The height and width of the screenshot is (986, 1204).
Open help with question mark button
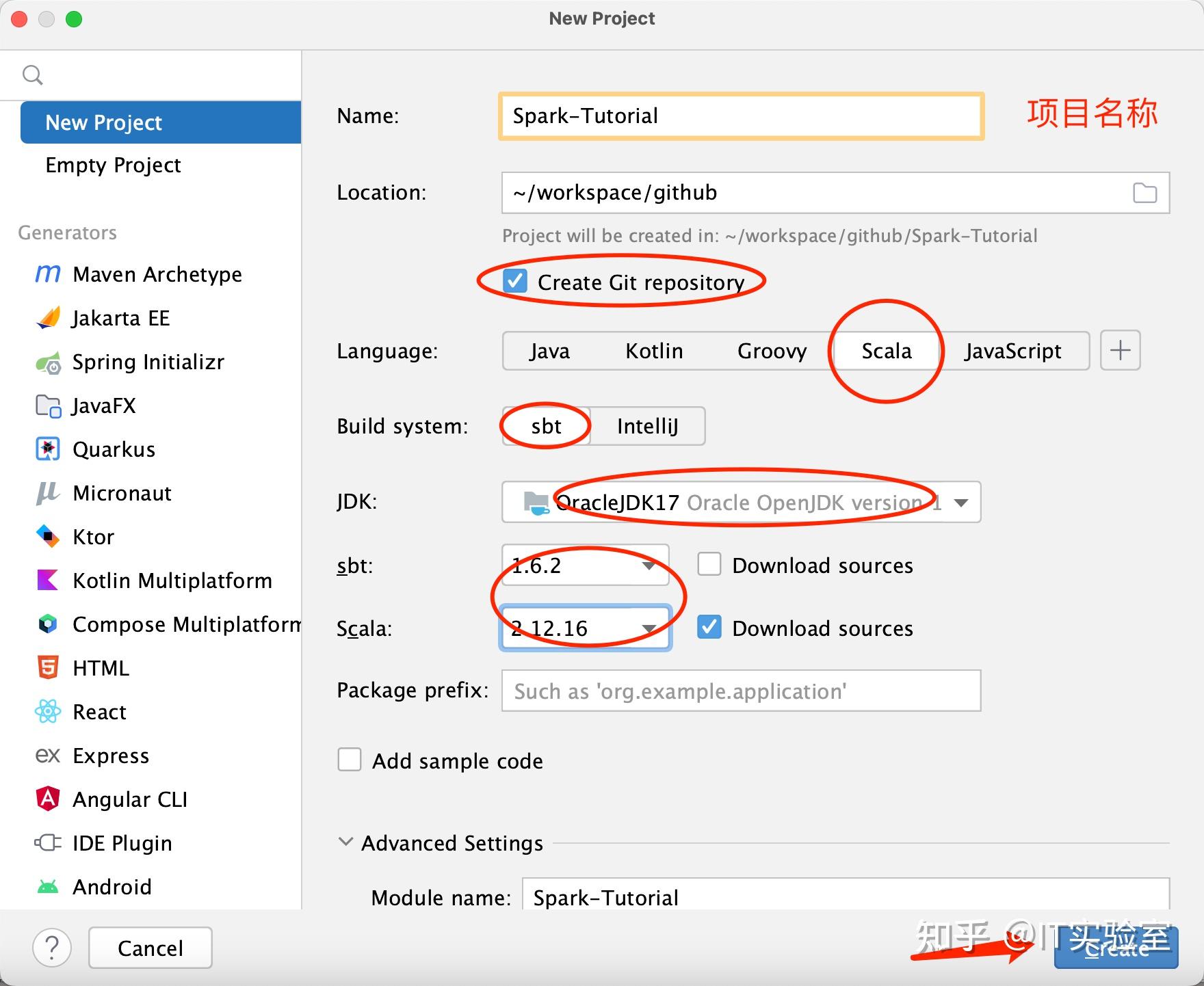tap(52, 948)
